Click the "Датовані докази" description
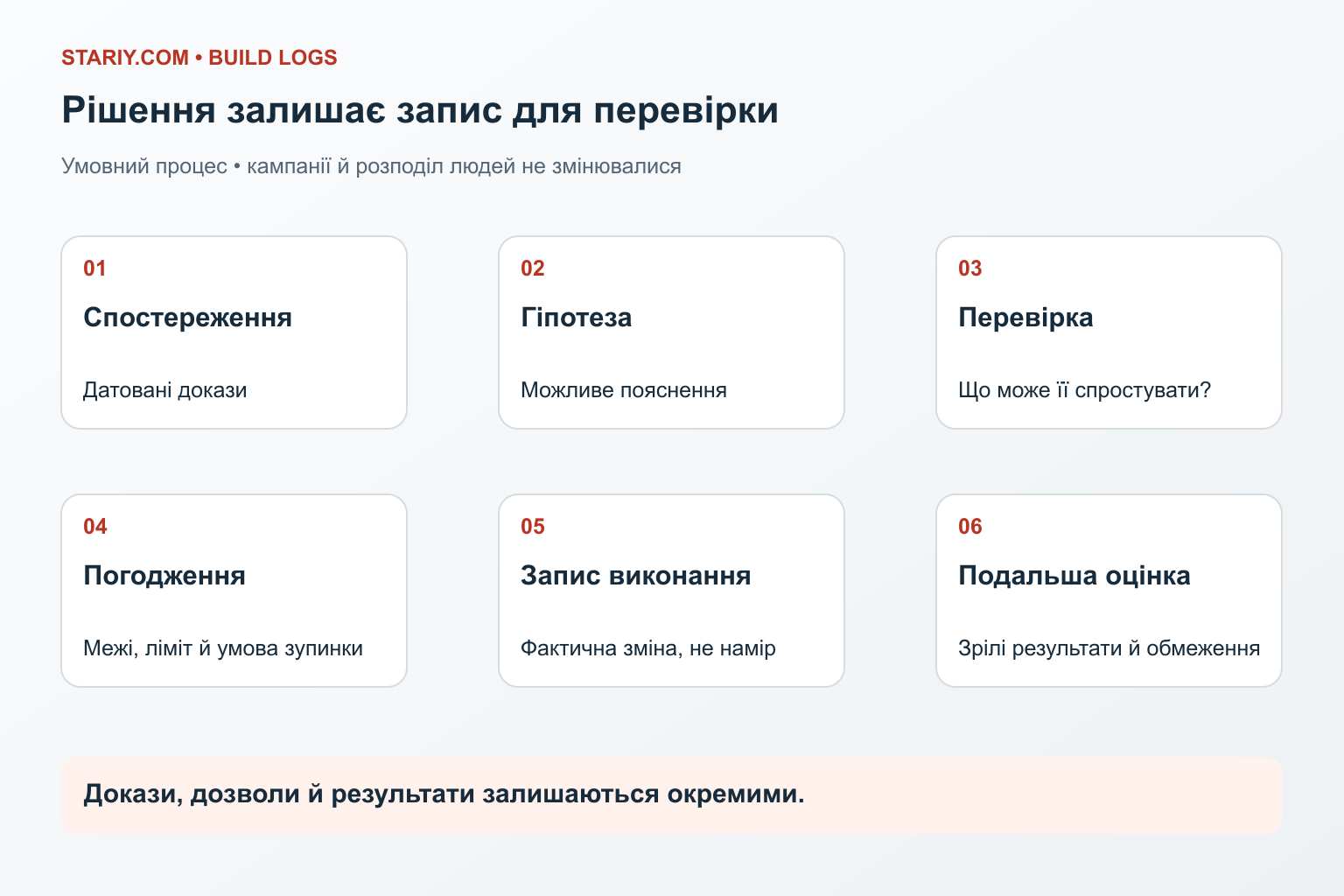Image resolution: width=1344 pixels, height=896 pixels. click(165, 390)
